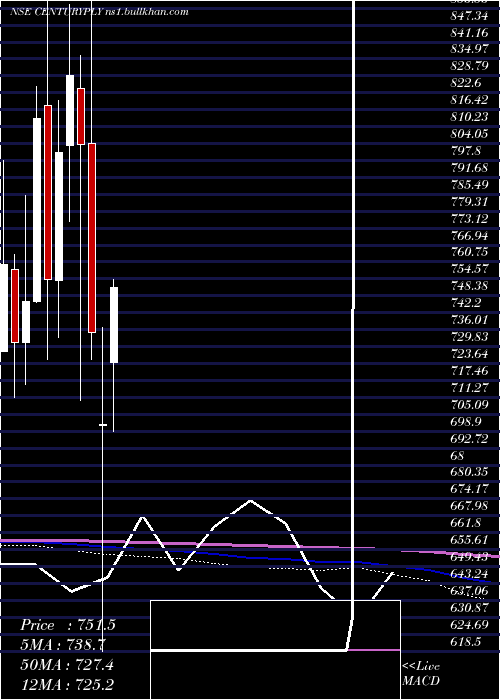Click the 655.61 price axis label

click(469, 539)
